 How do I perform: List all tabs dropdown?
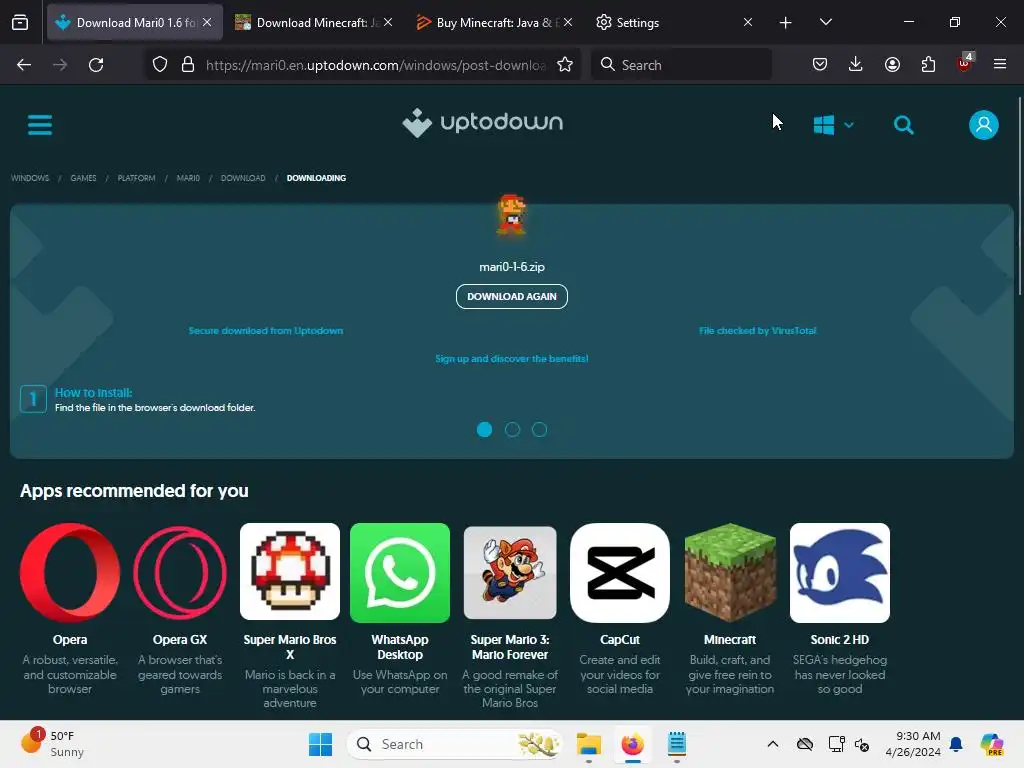825,22
